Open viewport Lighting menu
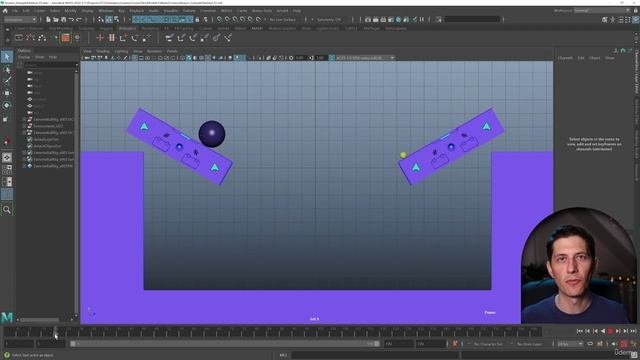The height and width of the screenshot is (360, 640). pos(121,51)
